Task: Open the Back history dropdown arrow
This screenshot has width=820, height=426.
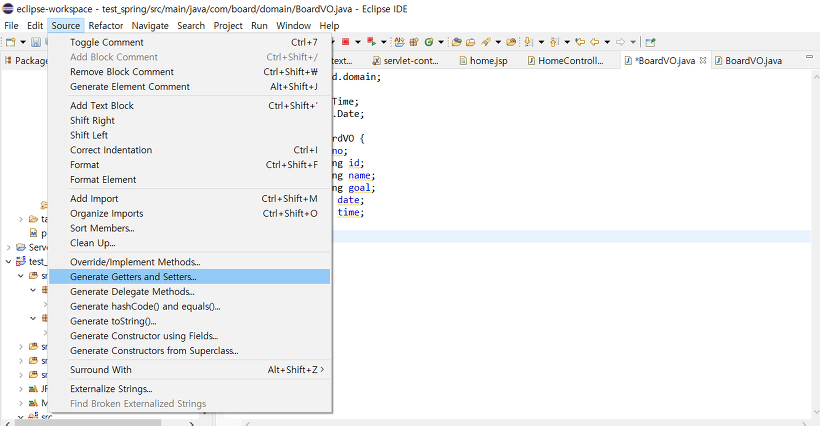Action: [607, 42]
